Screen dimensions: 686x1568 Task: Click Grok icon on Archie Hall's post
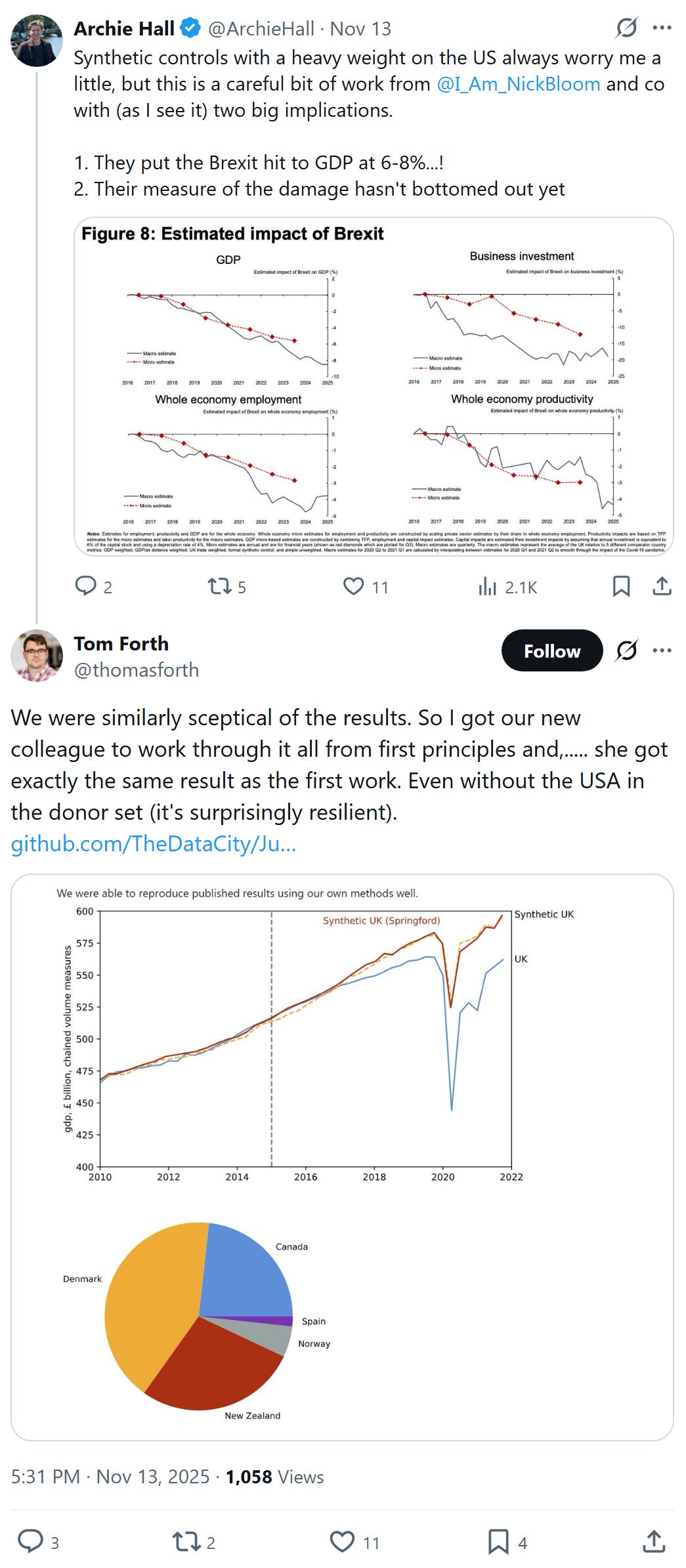click(626, 28)
